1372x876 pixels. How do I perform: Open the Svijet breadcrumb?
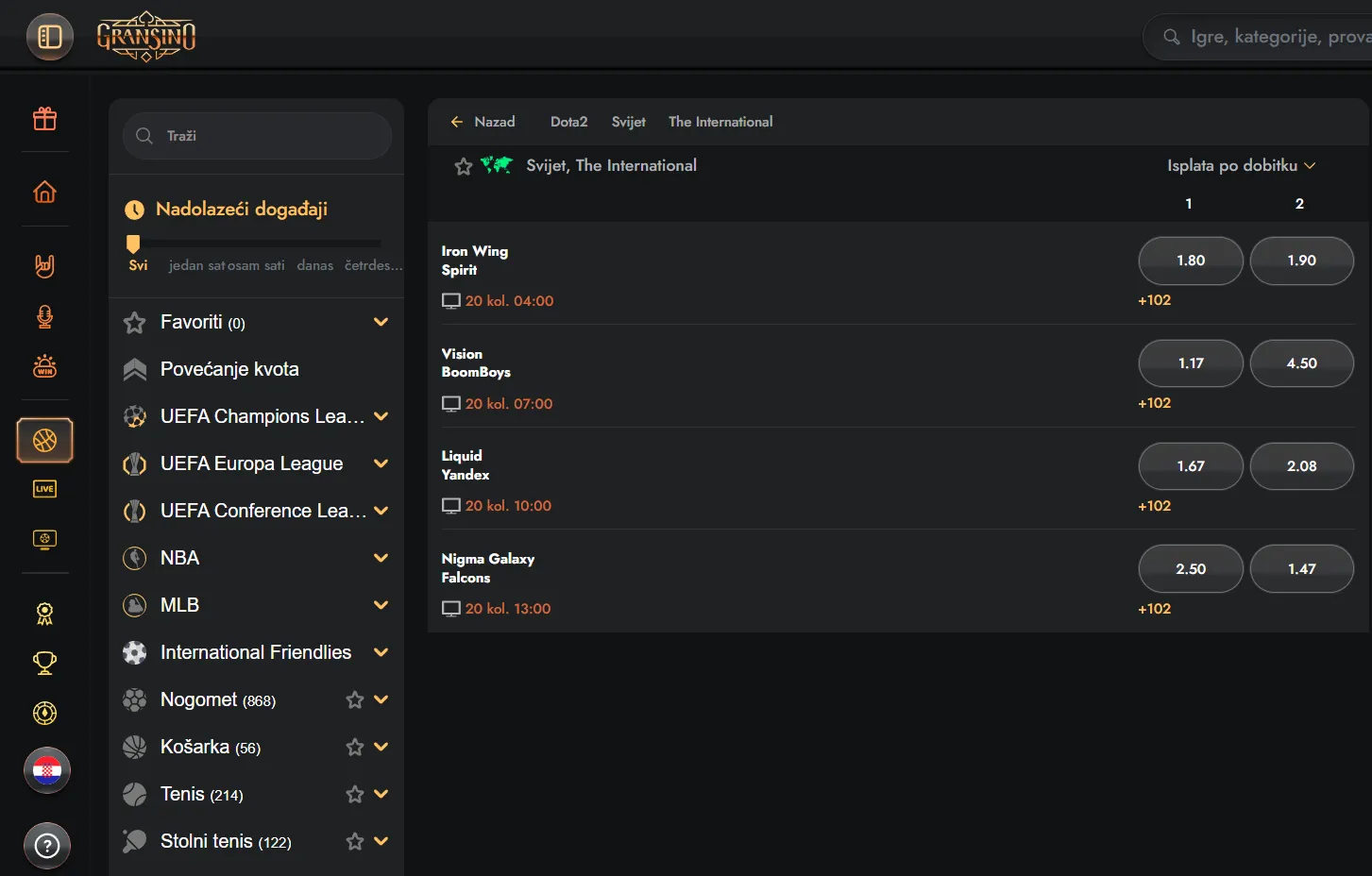629,122
